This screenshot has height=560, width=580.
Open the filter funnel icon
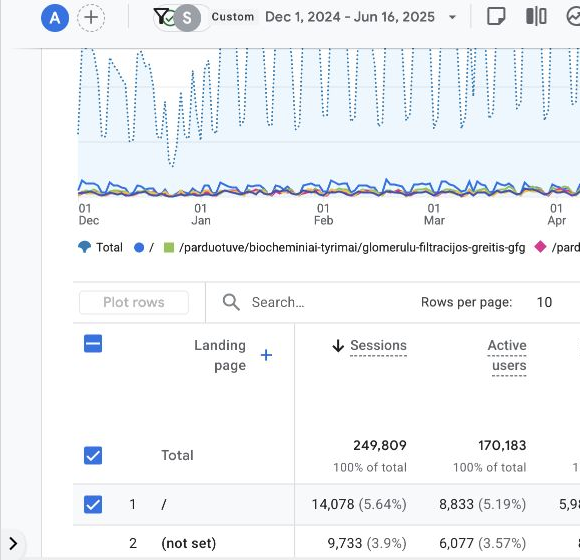161,16
